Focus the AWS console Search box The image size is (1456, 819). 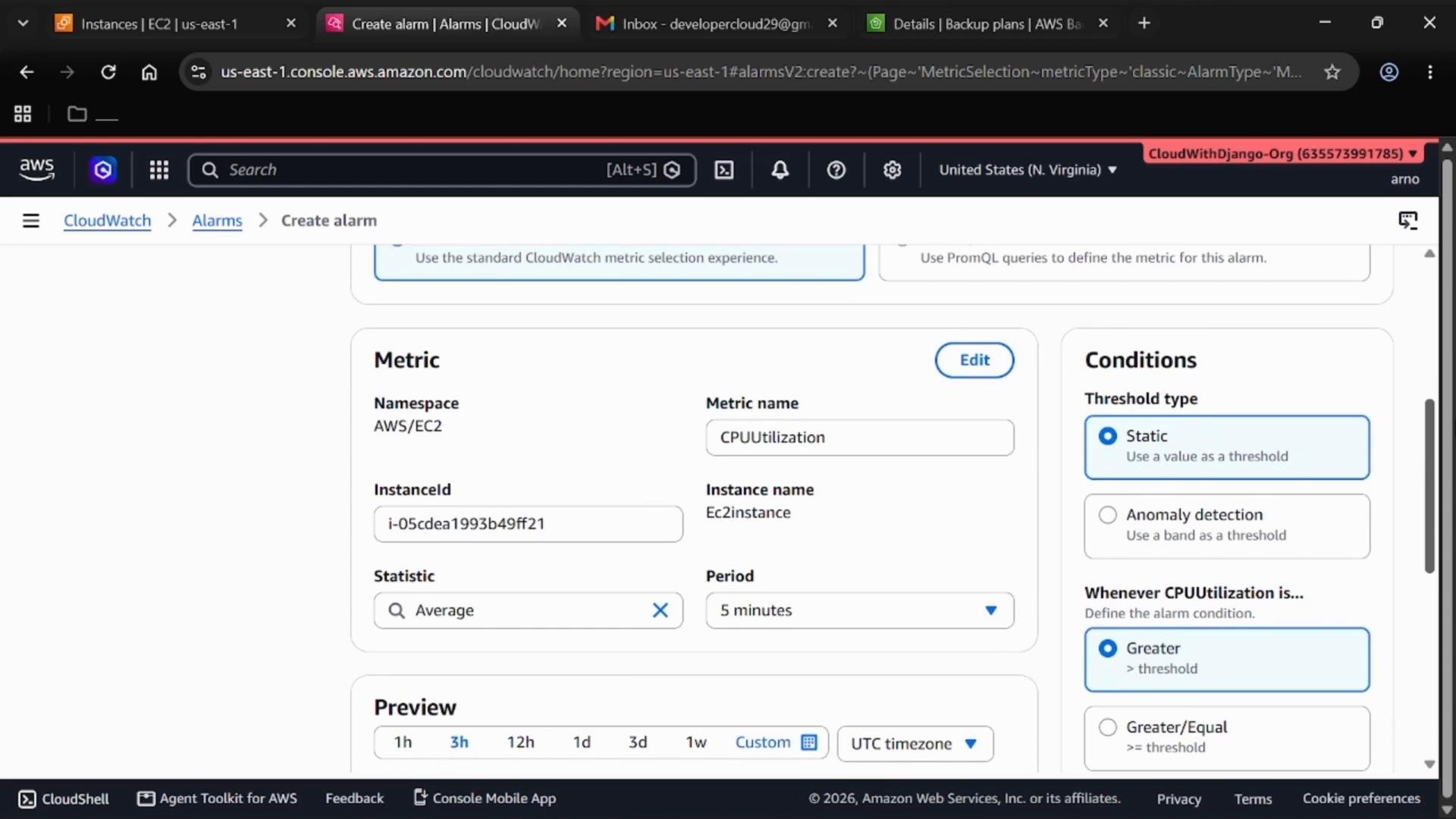click(441, 170)
